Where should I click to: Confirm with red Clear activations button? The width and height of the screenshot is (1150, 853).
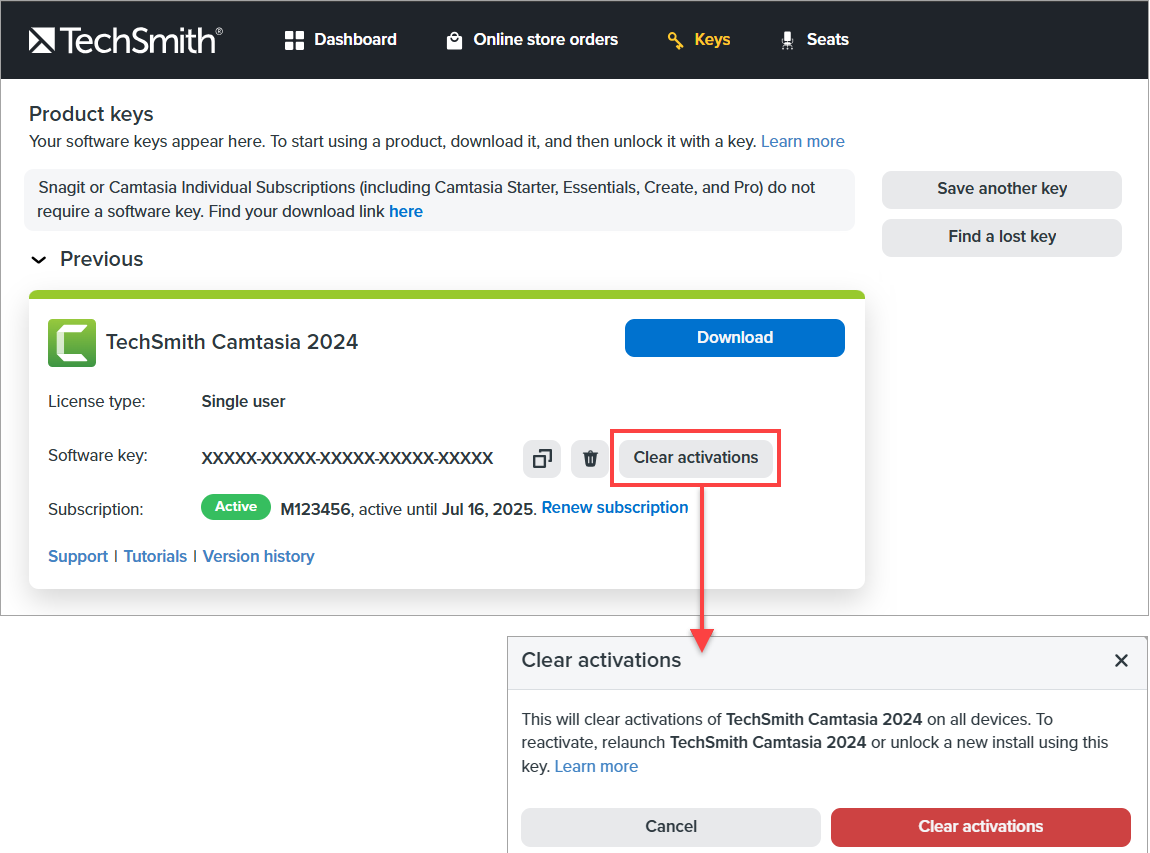pyautogui.click(x=980, y=827)
